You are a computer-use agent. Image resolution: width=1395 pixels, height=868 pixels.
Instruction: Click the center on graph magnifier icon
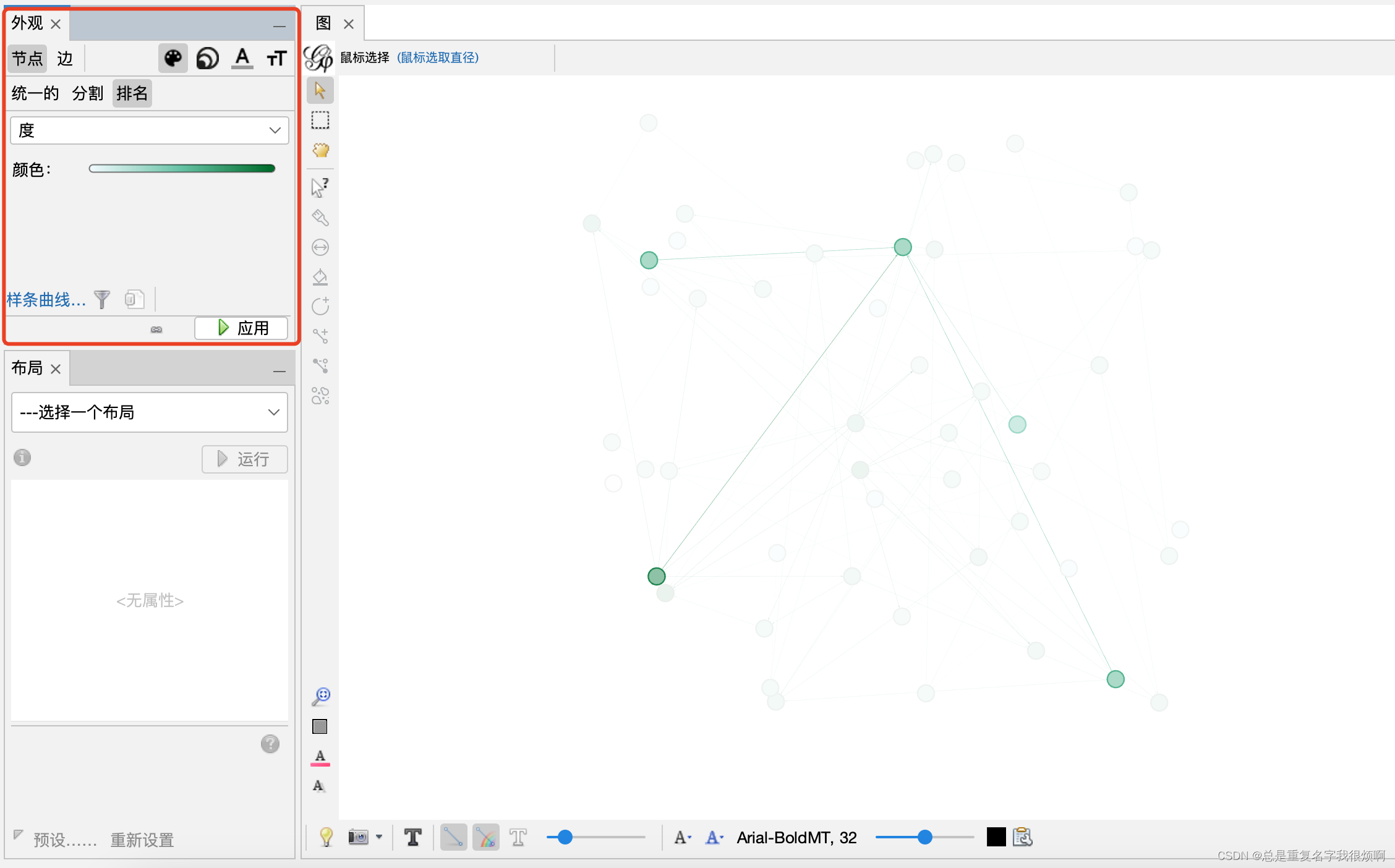pyautogui.click(x=320, y=697)
